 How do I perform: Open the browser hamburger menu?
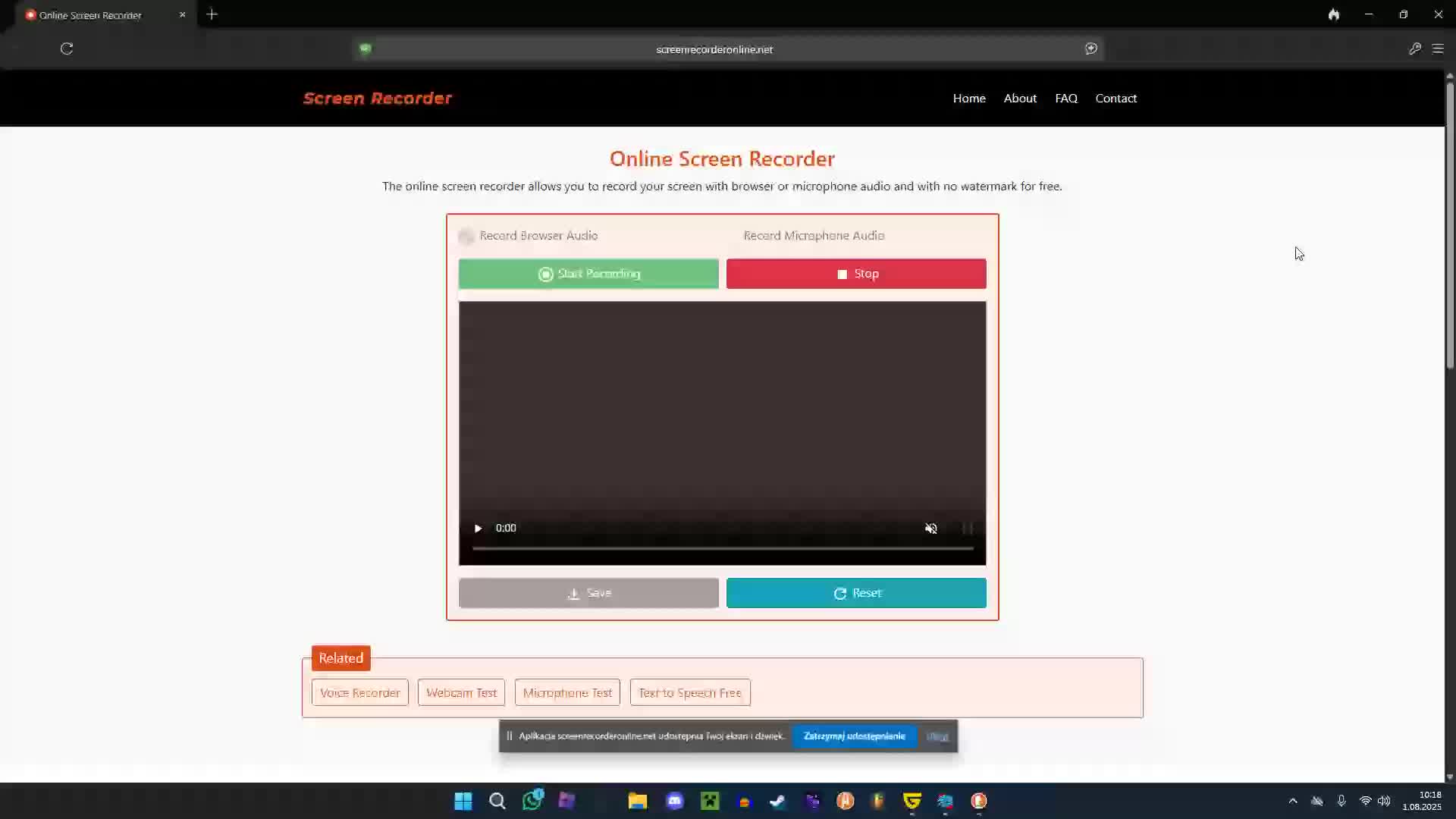pos(1438,49)
